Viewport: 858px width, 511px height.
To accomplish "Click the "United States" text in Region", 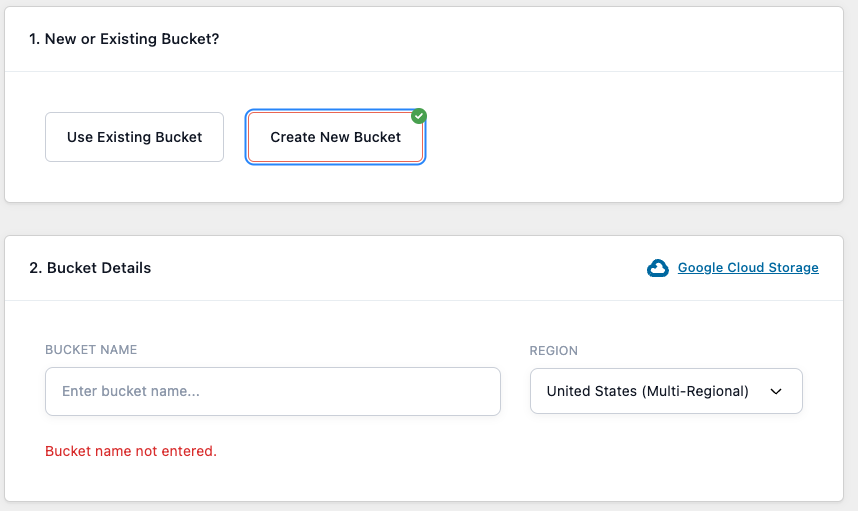I will tap(591, 392).
